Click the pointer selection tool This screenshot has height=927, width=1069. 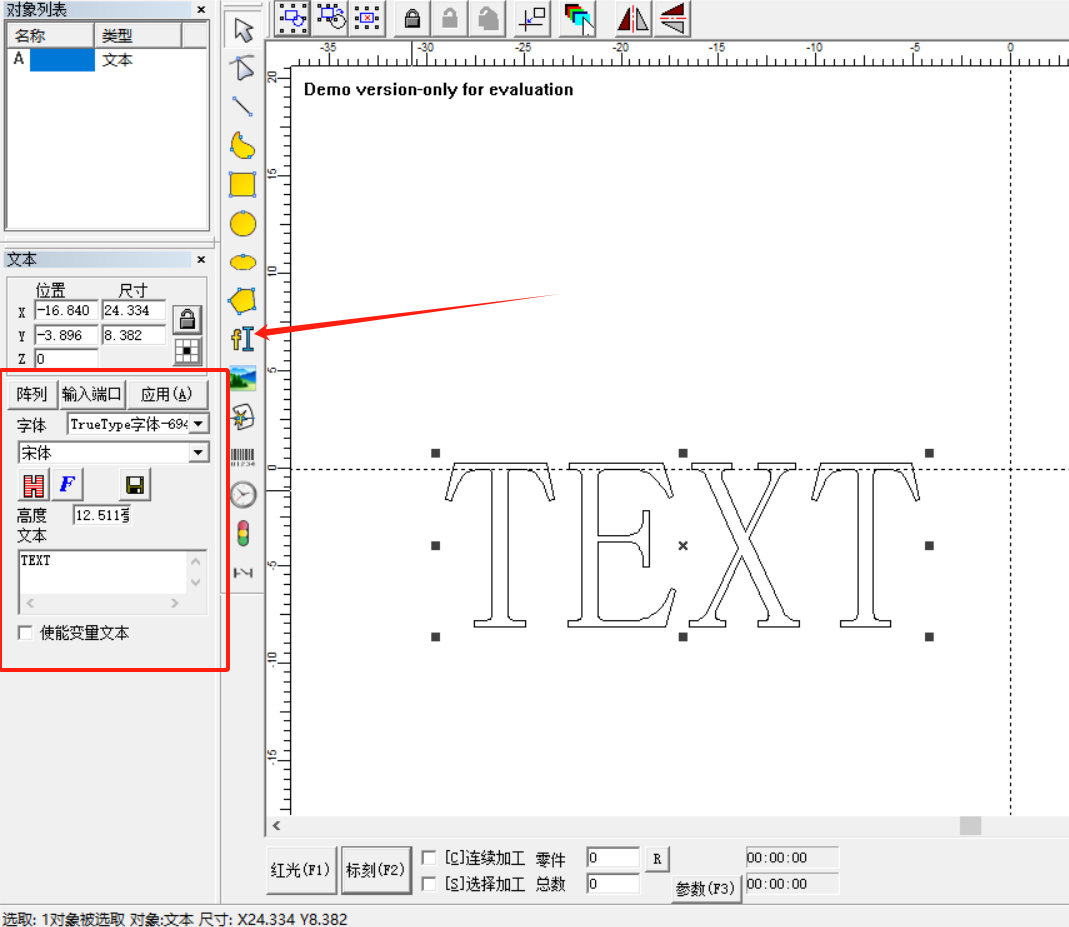click(243, 30)
